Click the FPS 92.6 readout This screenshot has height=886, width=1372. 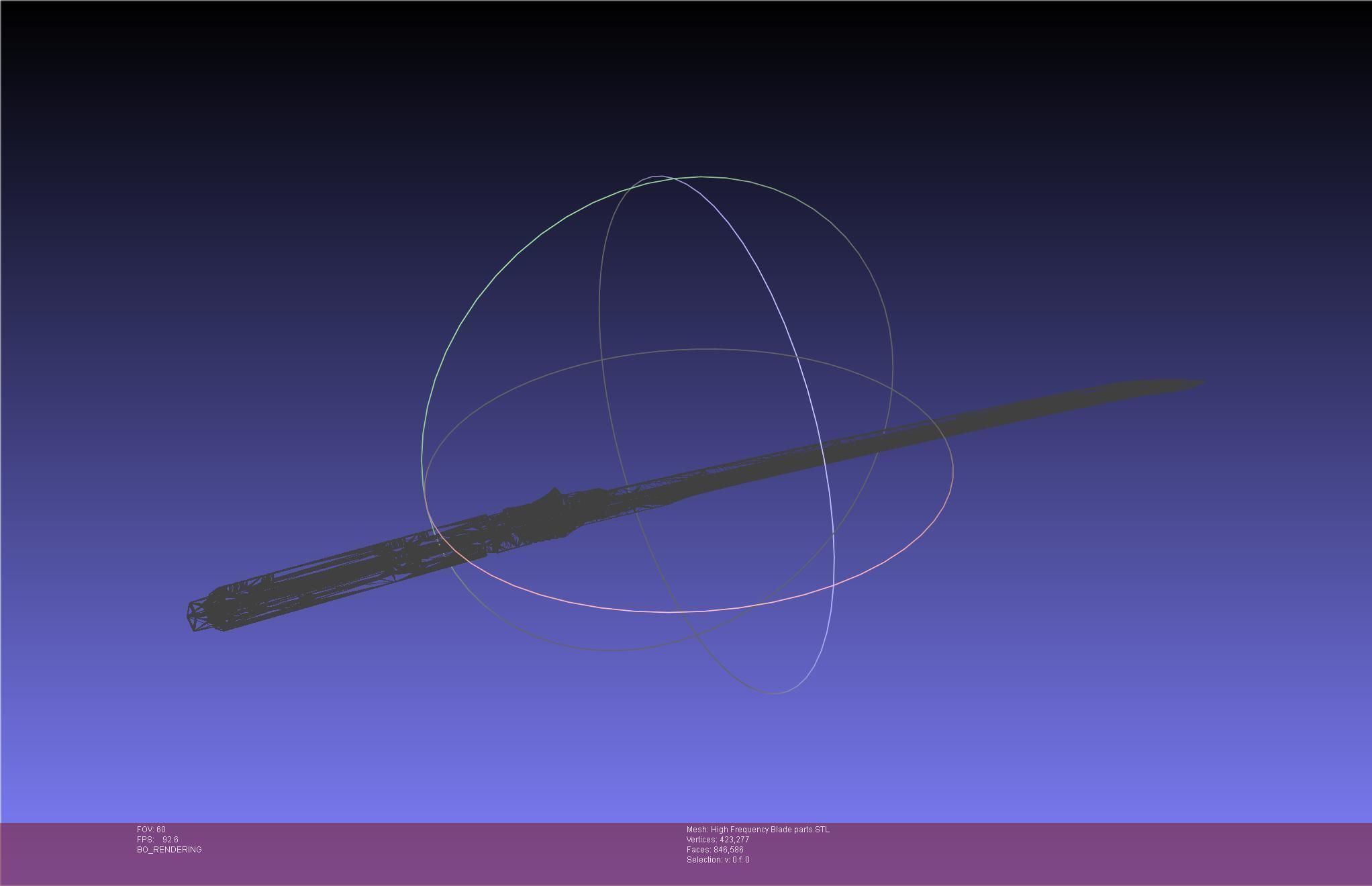(x=158, y=840)
